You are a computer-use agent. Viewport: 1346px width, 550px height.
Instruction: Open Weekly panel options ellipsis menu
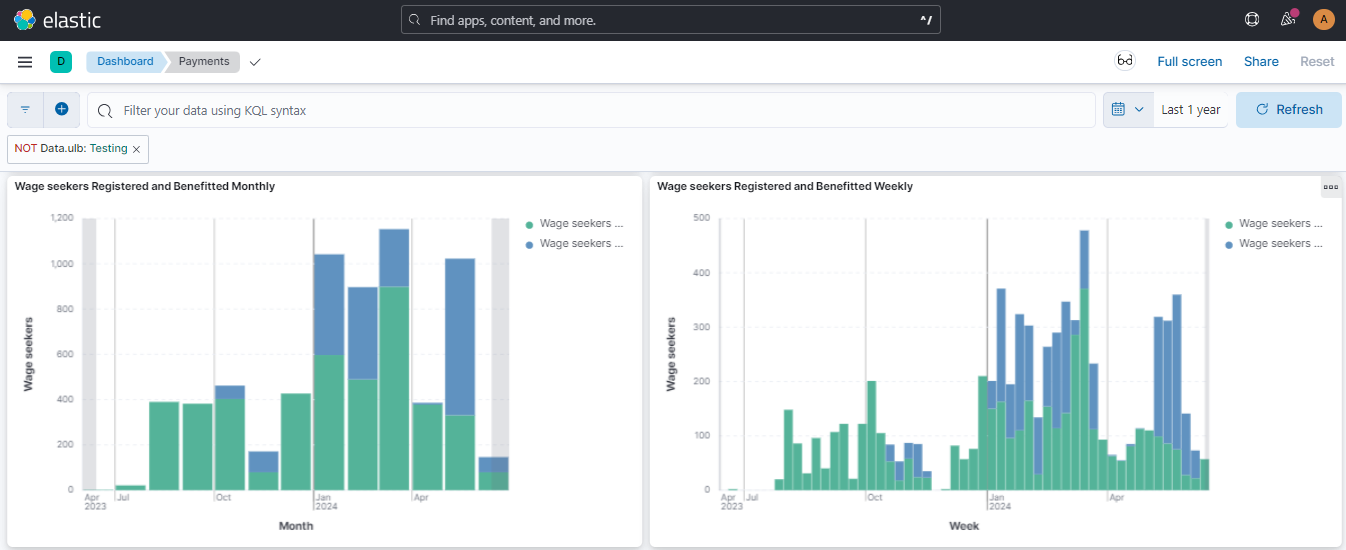click(1331, 187)
